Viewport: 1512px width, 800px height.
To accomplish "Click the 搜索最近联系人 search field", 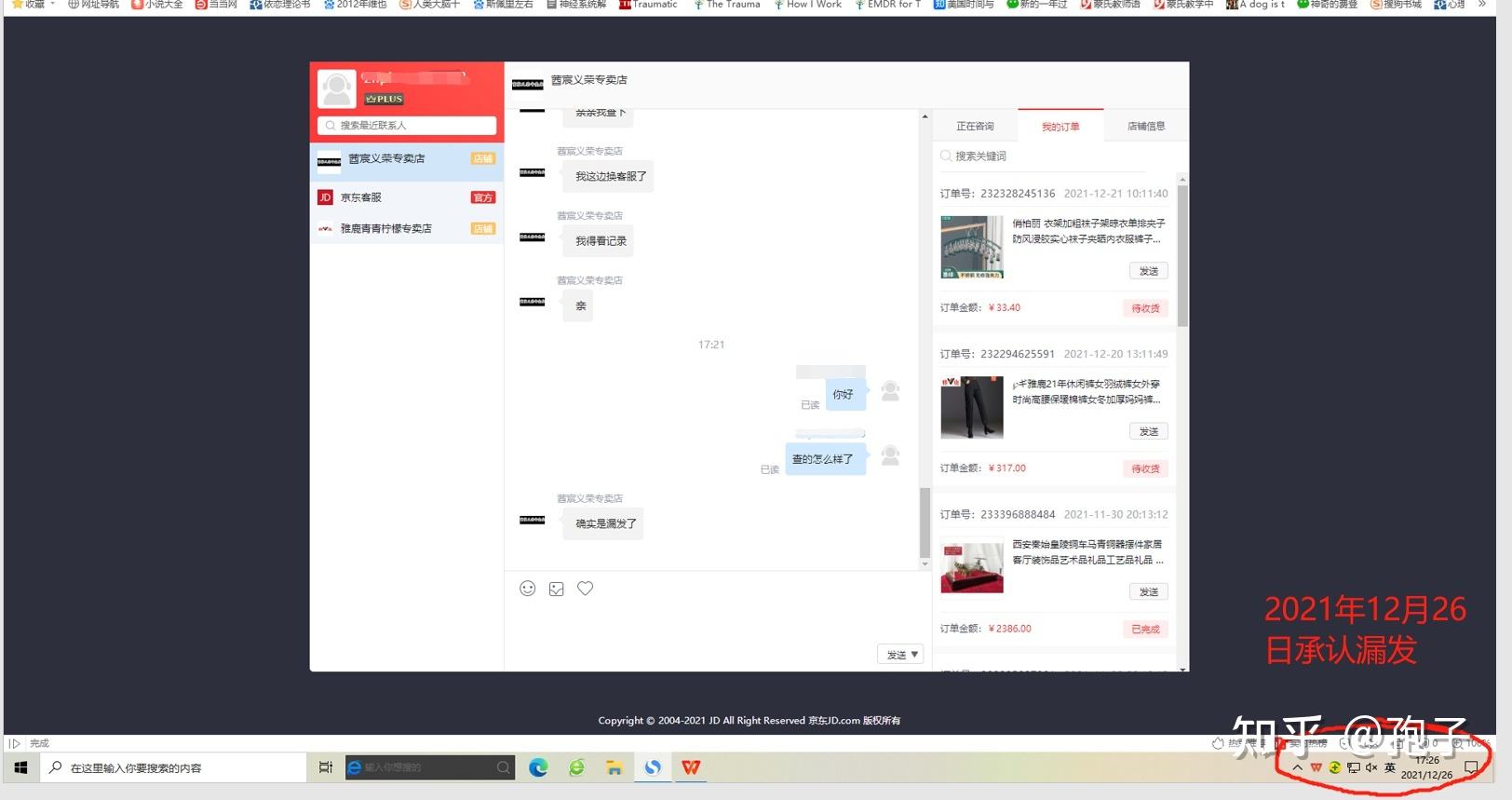I will [x=407, y=126].
